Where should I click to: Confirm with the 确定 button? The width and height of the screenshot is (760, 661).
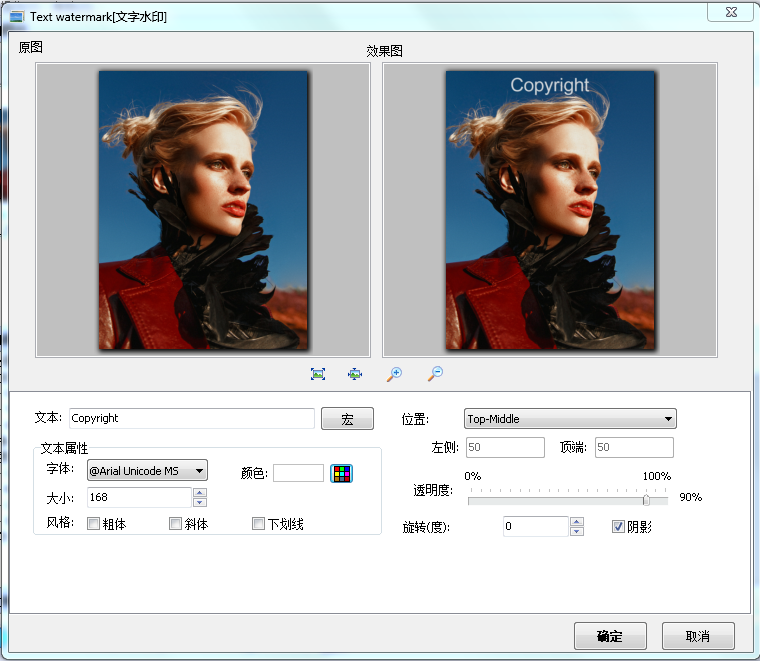[610, 636]
